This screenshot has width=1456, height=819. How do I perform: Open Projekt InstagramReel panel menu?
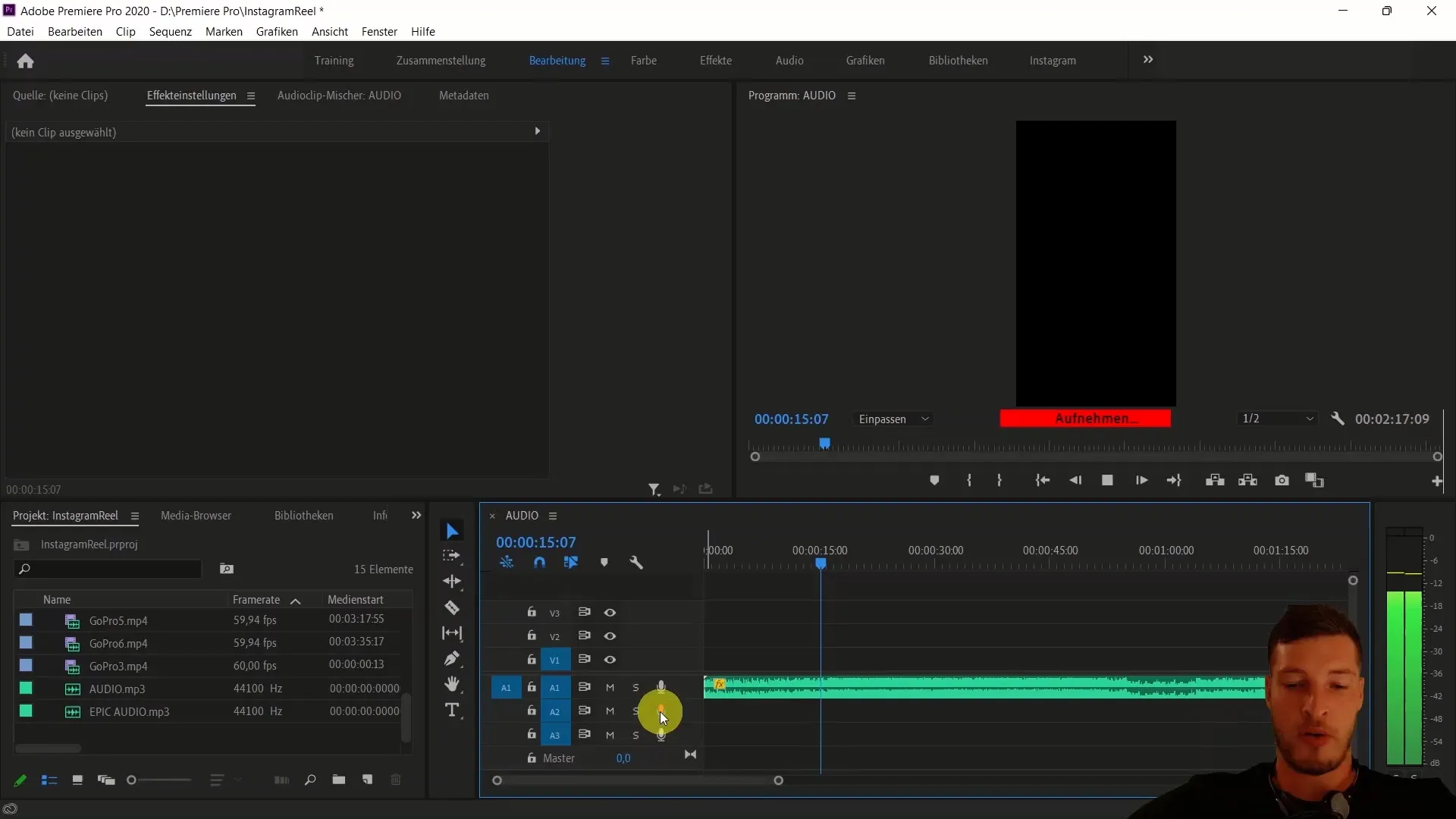(135, 516)
